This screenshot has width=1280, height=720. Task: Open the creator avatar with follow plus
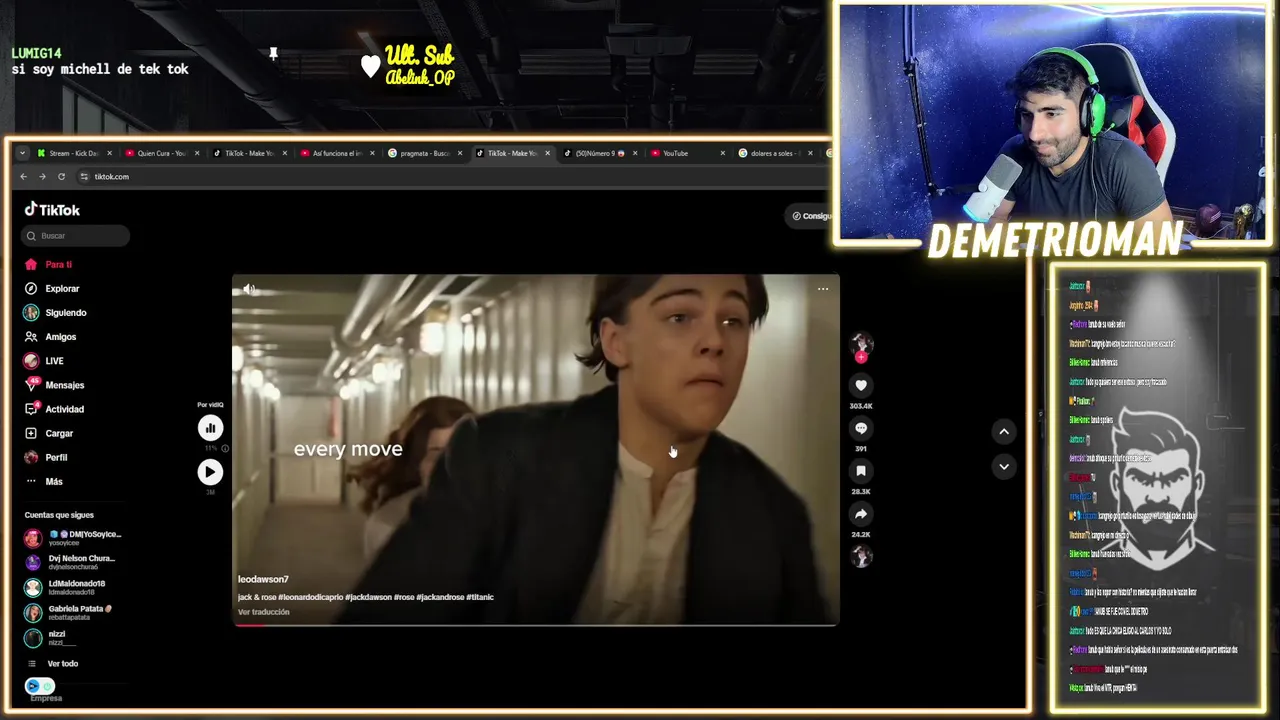coord(861,346)
